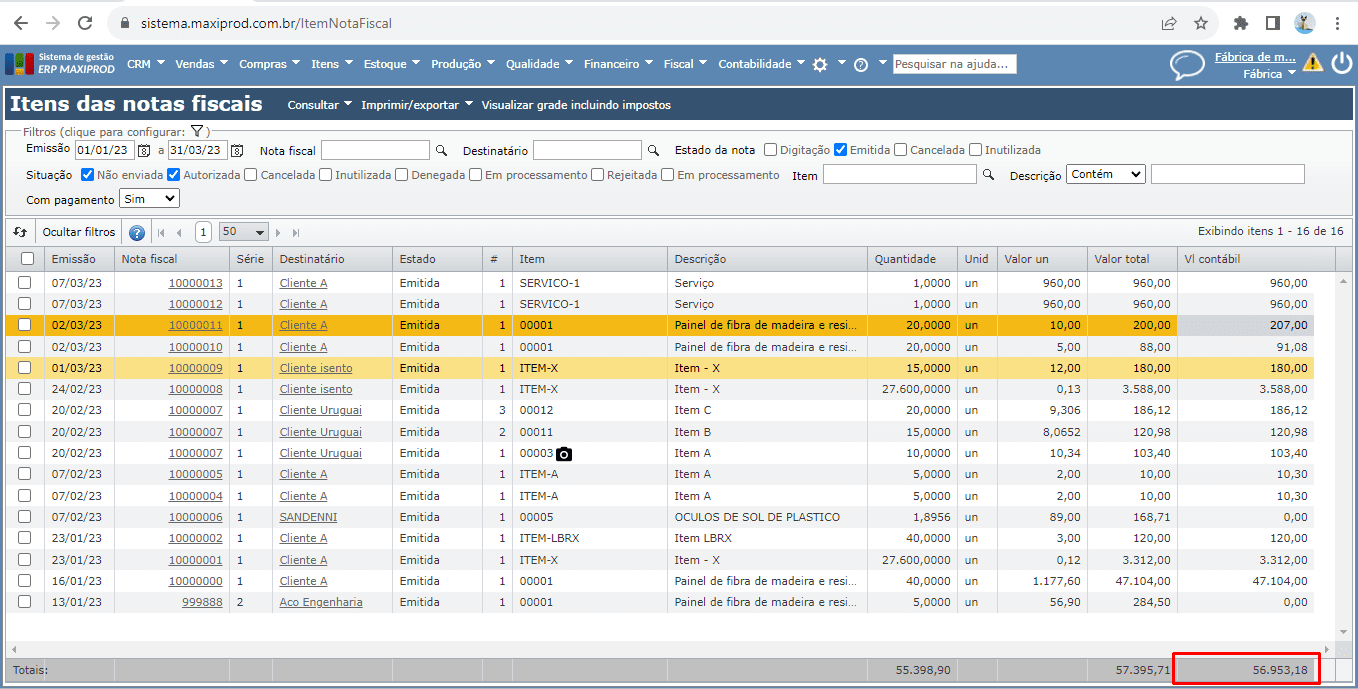Enable the Digitação note state checkbox
The image size is (1358, 689).
[x=770, y=150]
